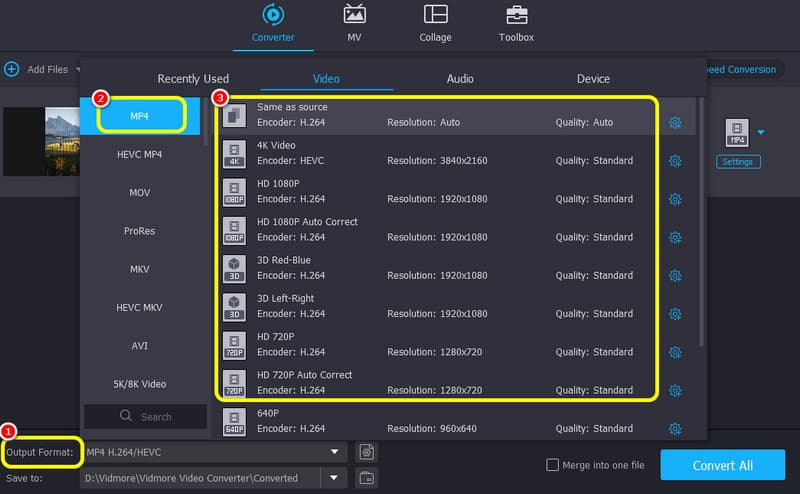800x494 pixels.
Task: Open the Save to path dropdown
Action: (334, 477)
